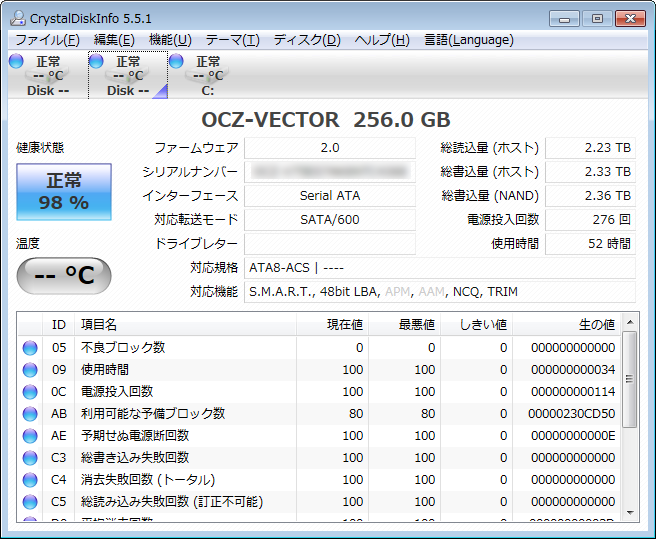Click the 項目名 column header
656x539 pixels.
coord(98,324)
